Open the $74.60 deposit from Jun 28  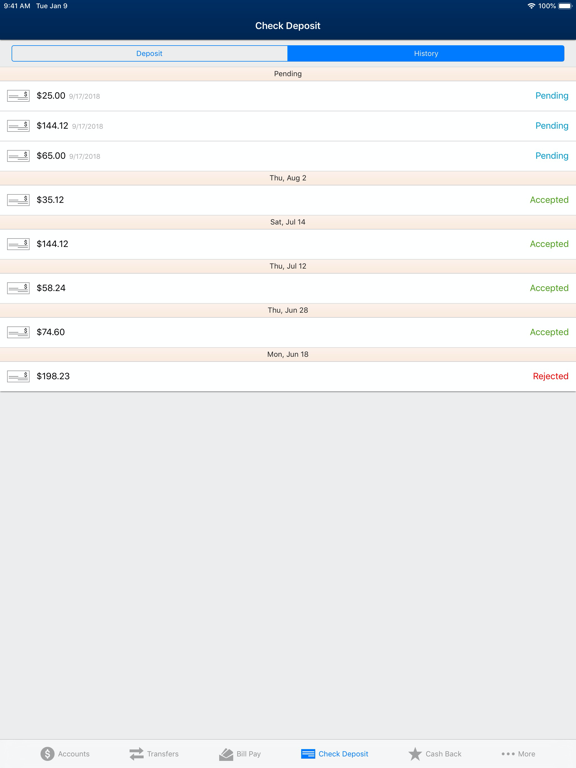pyautogui.click(x=288, y=332)
